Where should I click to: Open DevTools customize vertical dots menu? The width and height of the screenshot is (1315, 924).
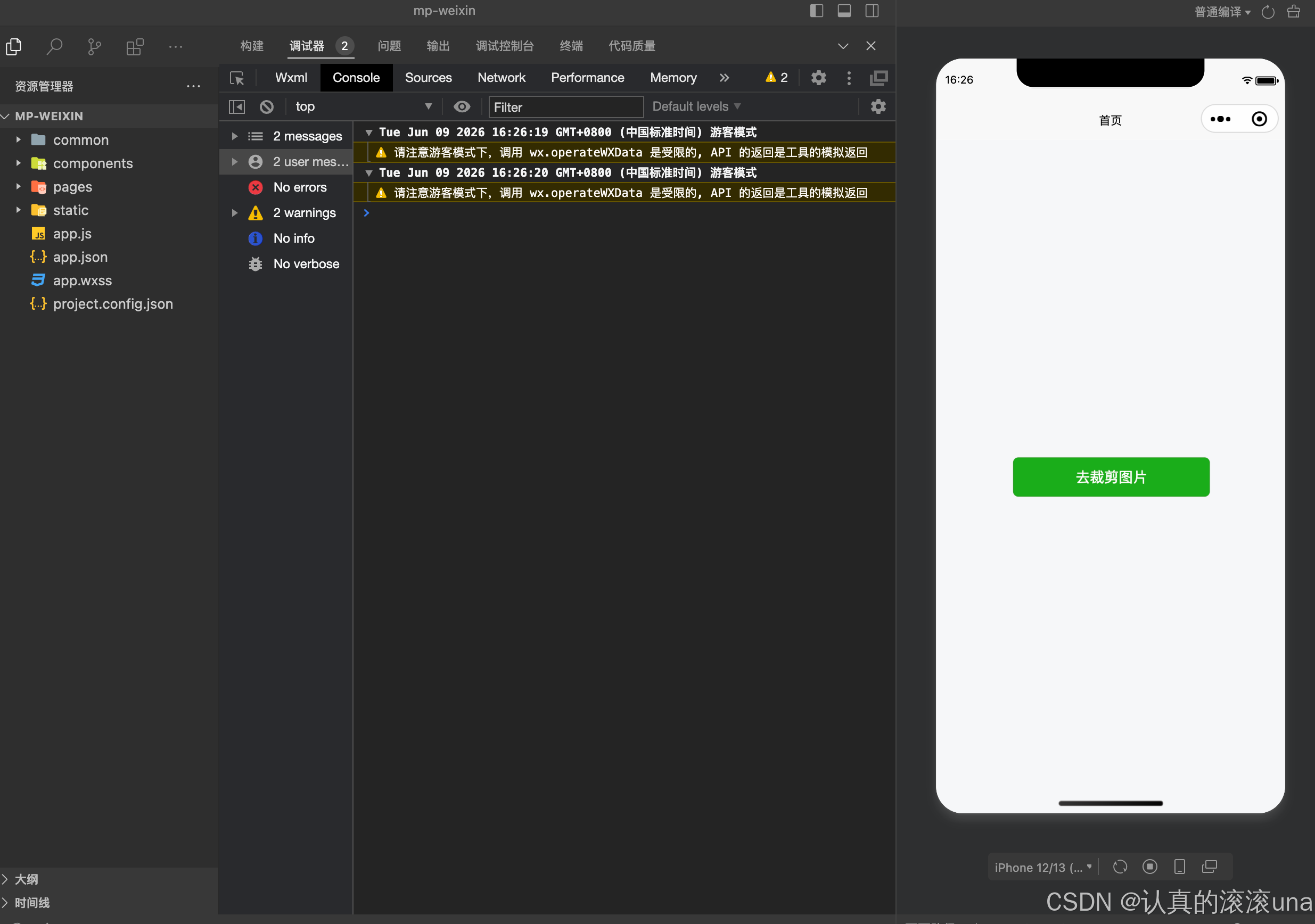[x=849, y=78]
